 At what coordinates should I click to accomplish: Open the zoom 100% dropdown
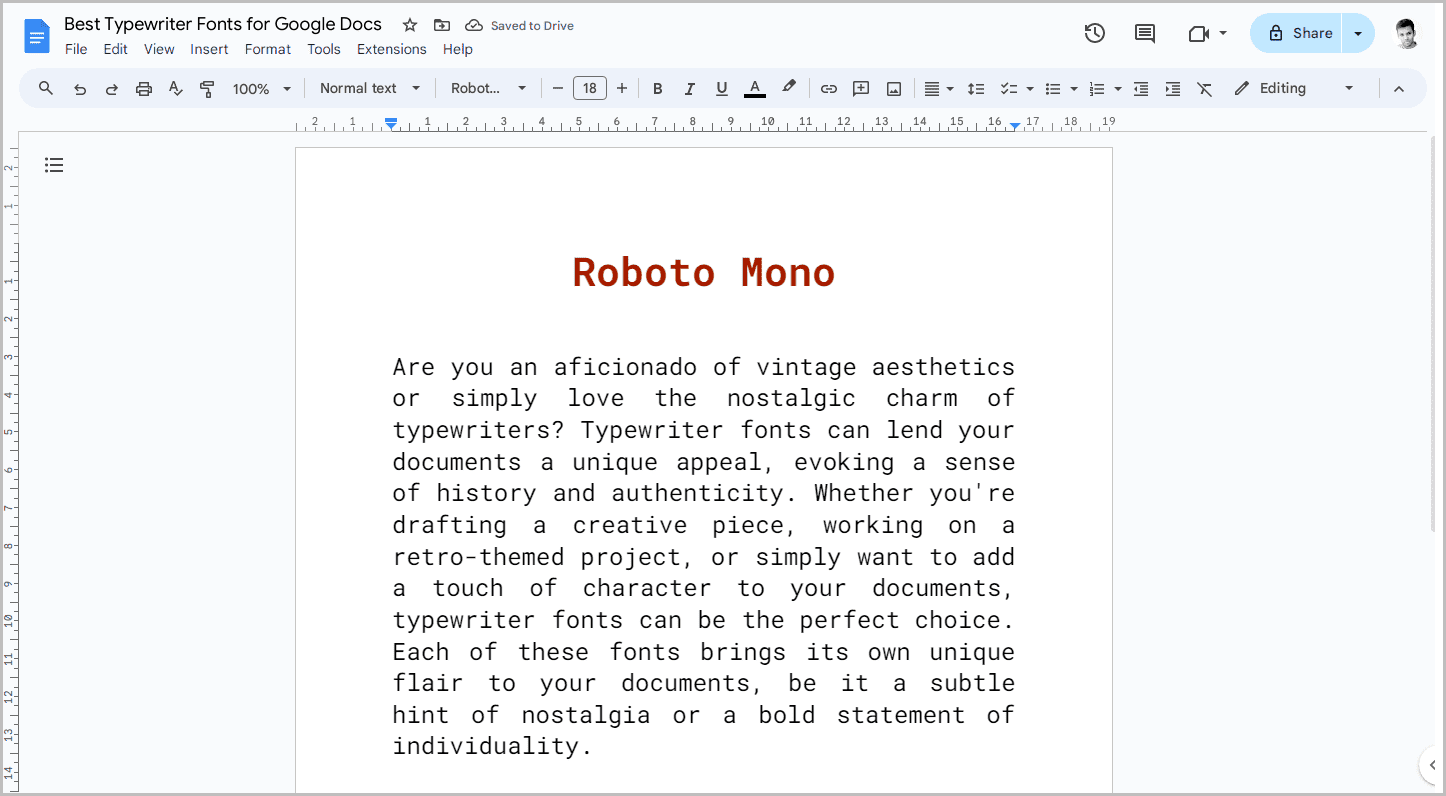click(261, 88)
